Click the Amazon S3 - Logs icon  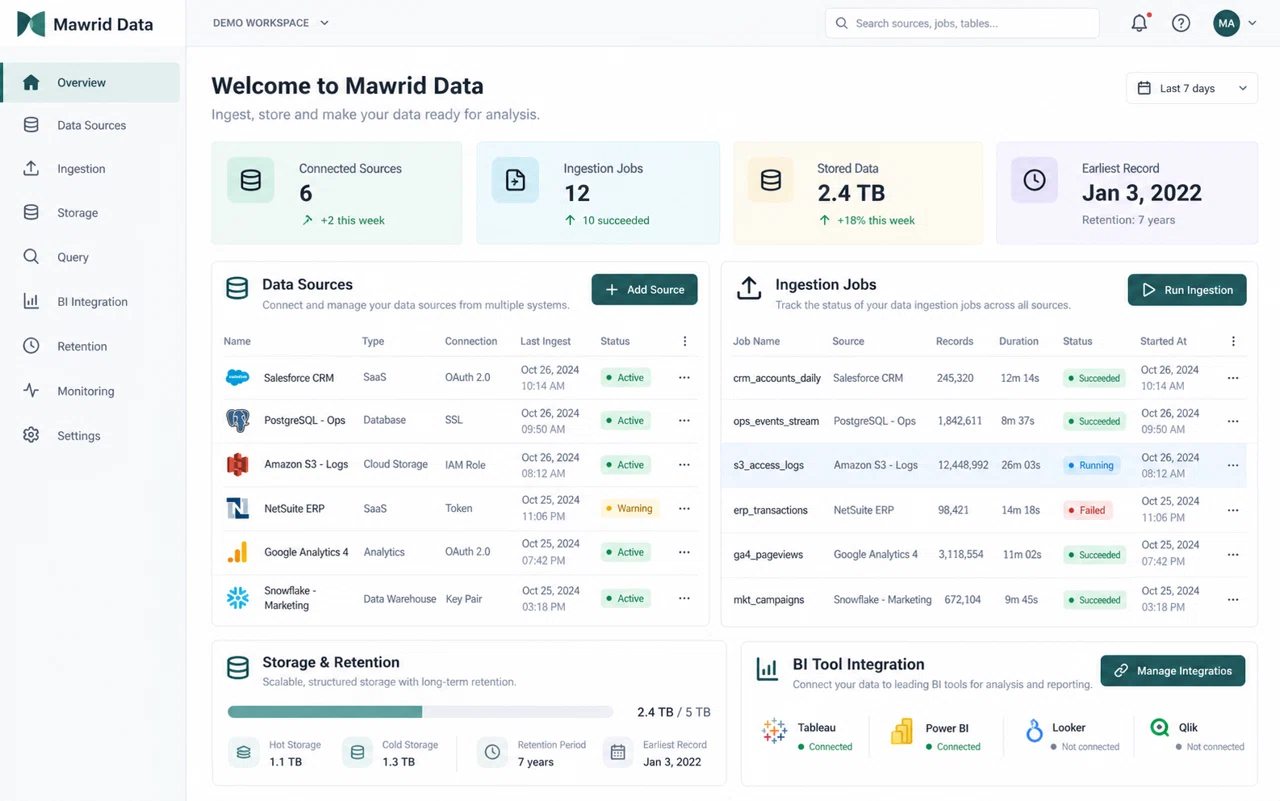pos(237,464)
